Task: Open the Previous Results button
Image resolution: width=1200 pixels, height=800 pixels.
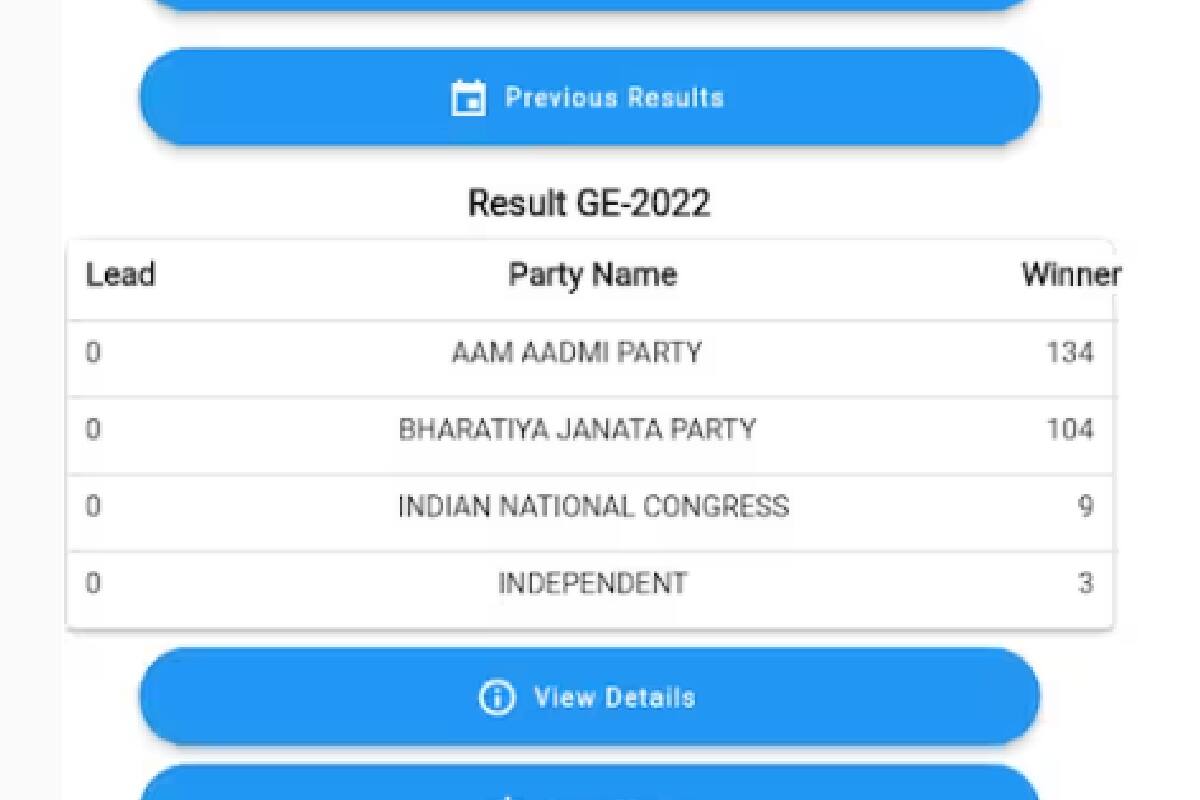Action: tap(590, 98)
